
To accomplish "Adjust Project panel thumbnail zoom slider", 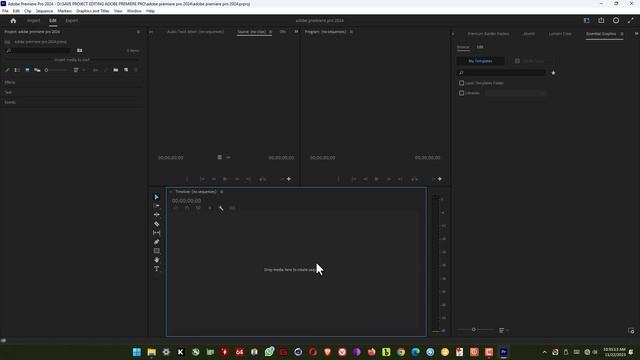I will click(x=56, y=70).
